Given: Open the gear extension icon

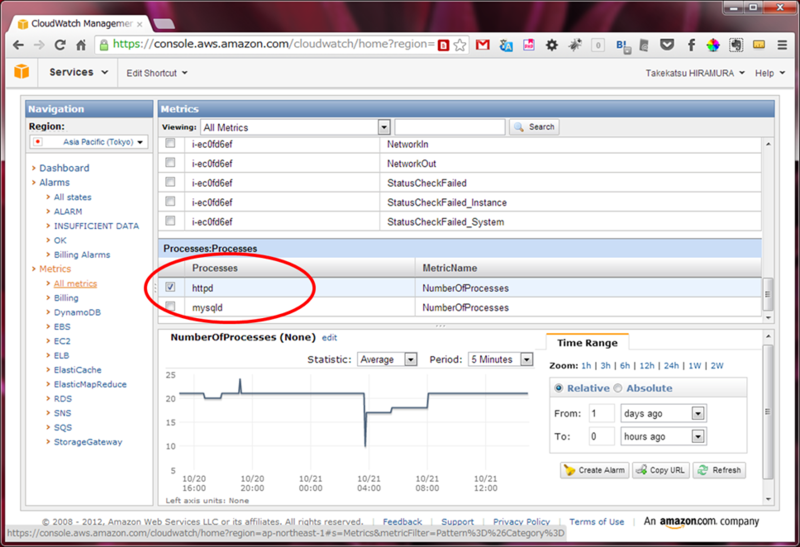Looking at the screenshot, I should pyautogui.click(x=552, y=45).
